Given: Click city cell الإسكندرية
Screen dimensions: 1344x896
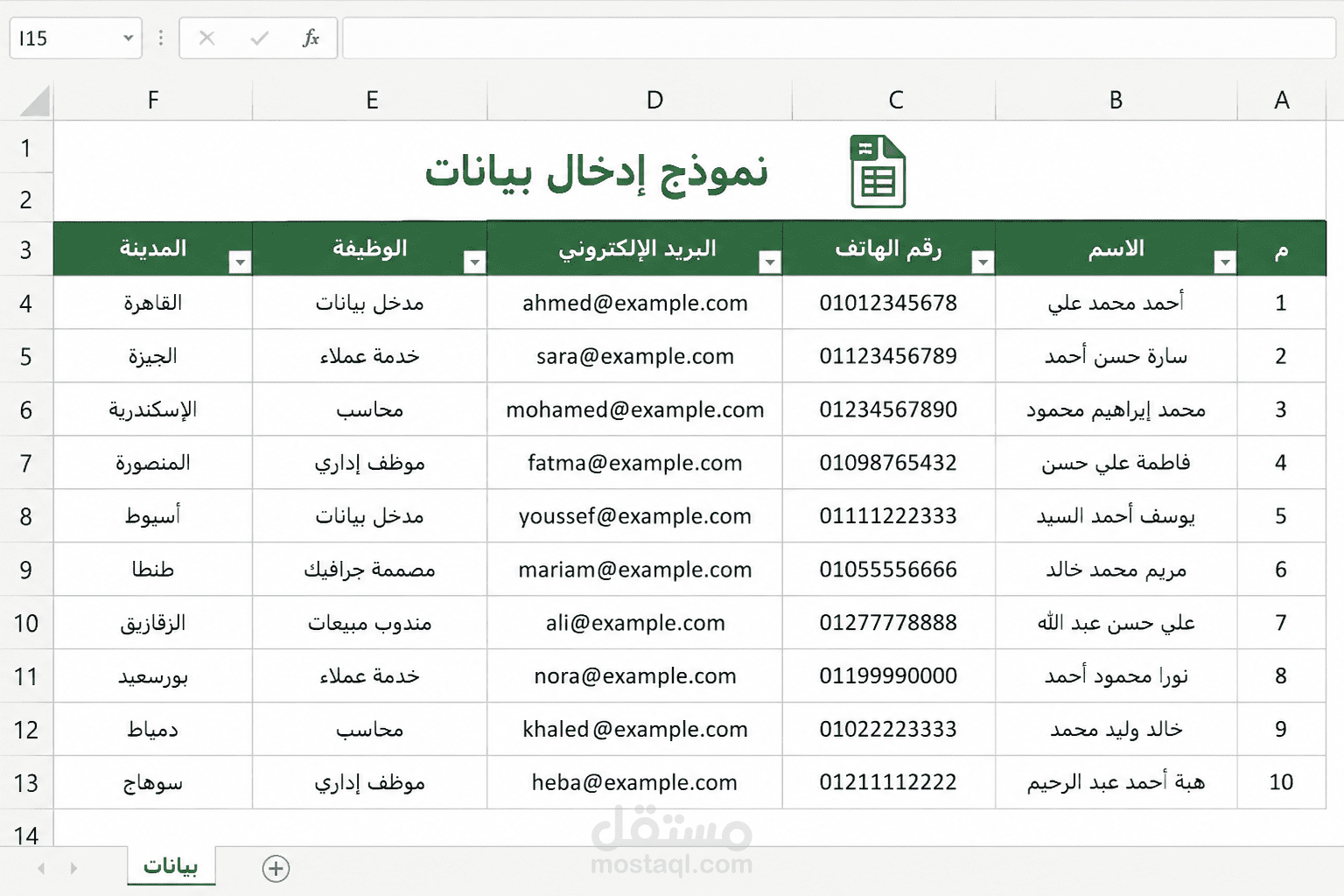Looking at the screenshot, I should coord(153,409).
